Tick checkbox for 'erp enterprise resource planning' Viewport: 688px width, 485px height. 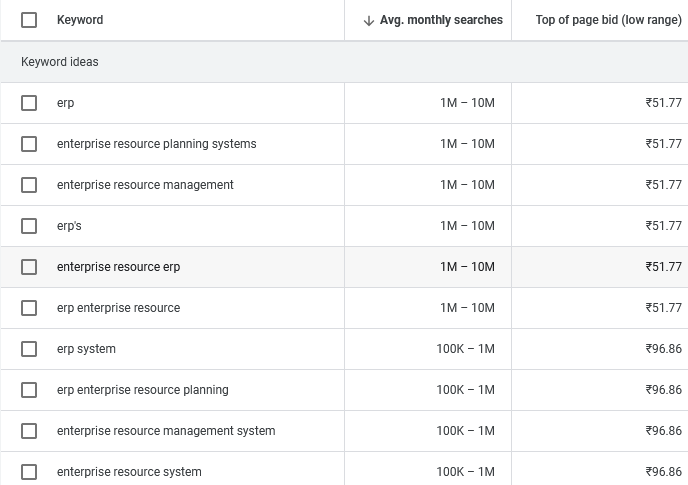(29, 390)
